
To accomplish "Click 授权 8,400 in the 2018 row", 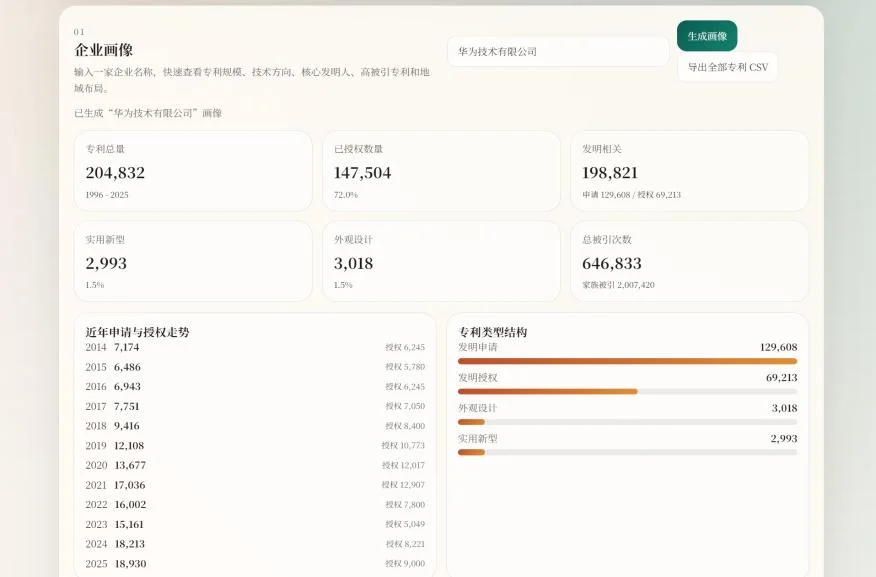I will [x=405, y=426].
